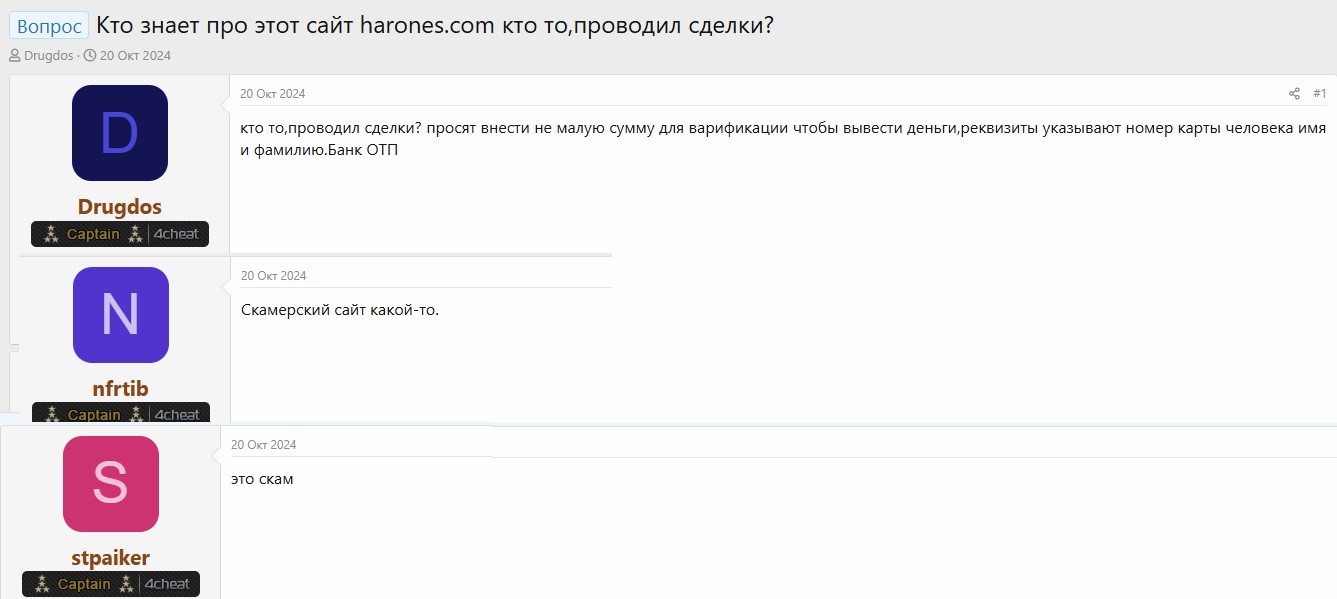Screen dimensions: 1337x599
Task: Click nfrtib Captain 4cheat rank badge
Action: 121,414
